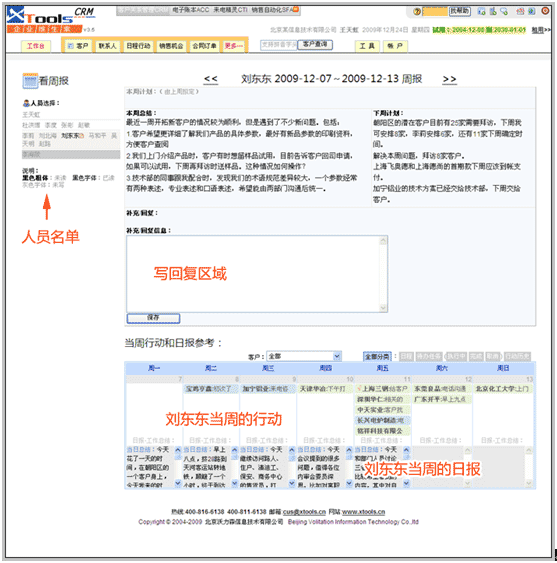Click the first document icon after 找帮助
Image resolution: width=557 pixels, height=563 pixels.
pyautogui.click(x=481, y=11)
